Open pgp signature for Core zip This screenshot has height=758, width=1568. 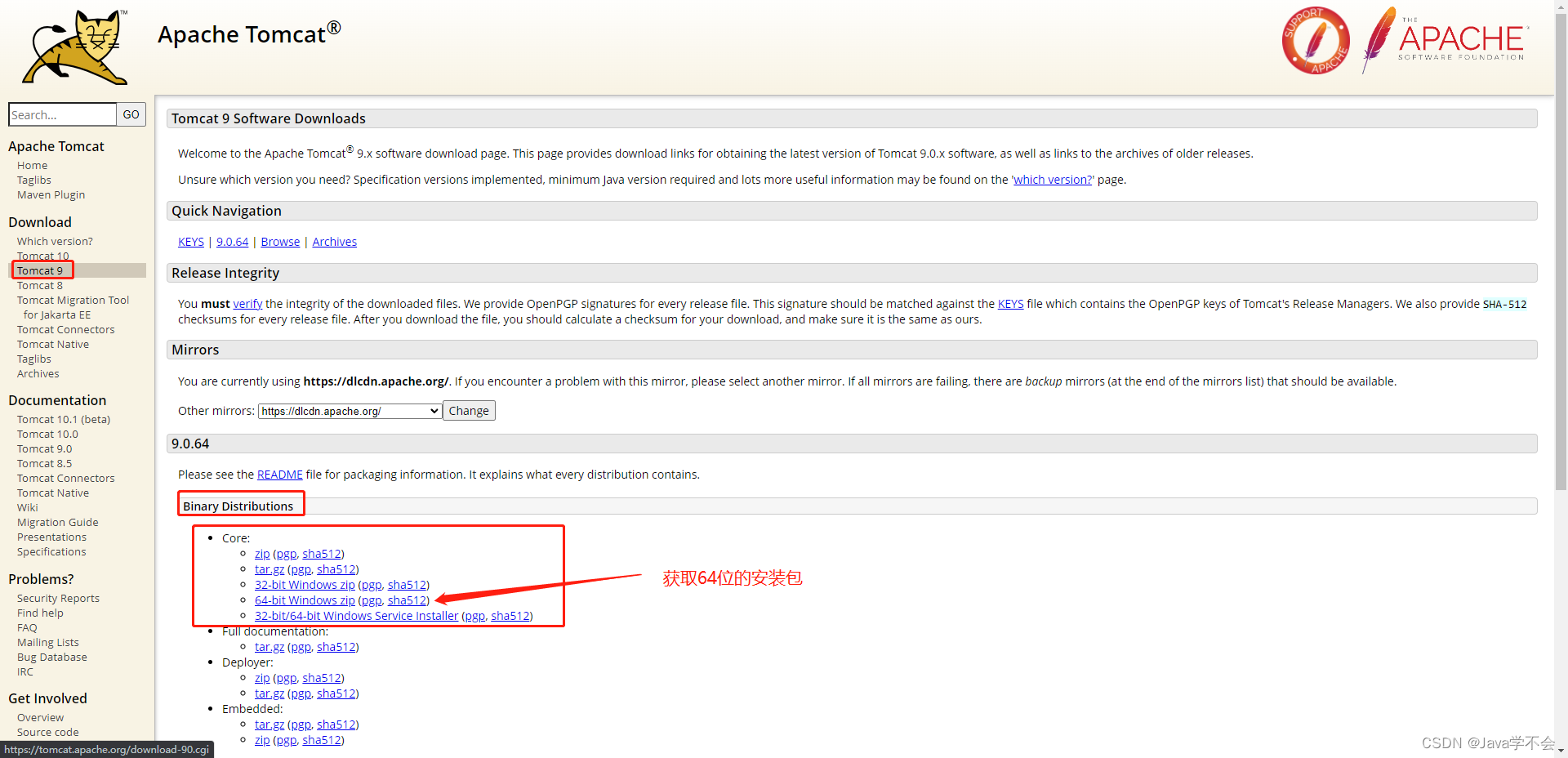coord(286,554)
